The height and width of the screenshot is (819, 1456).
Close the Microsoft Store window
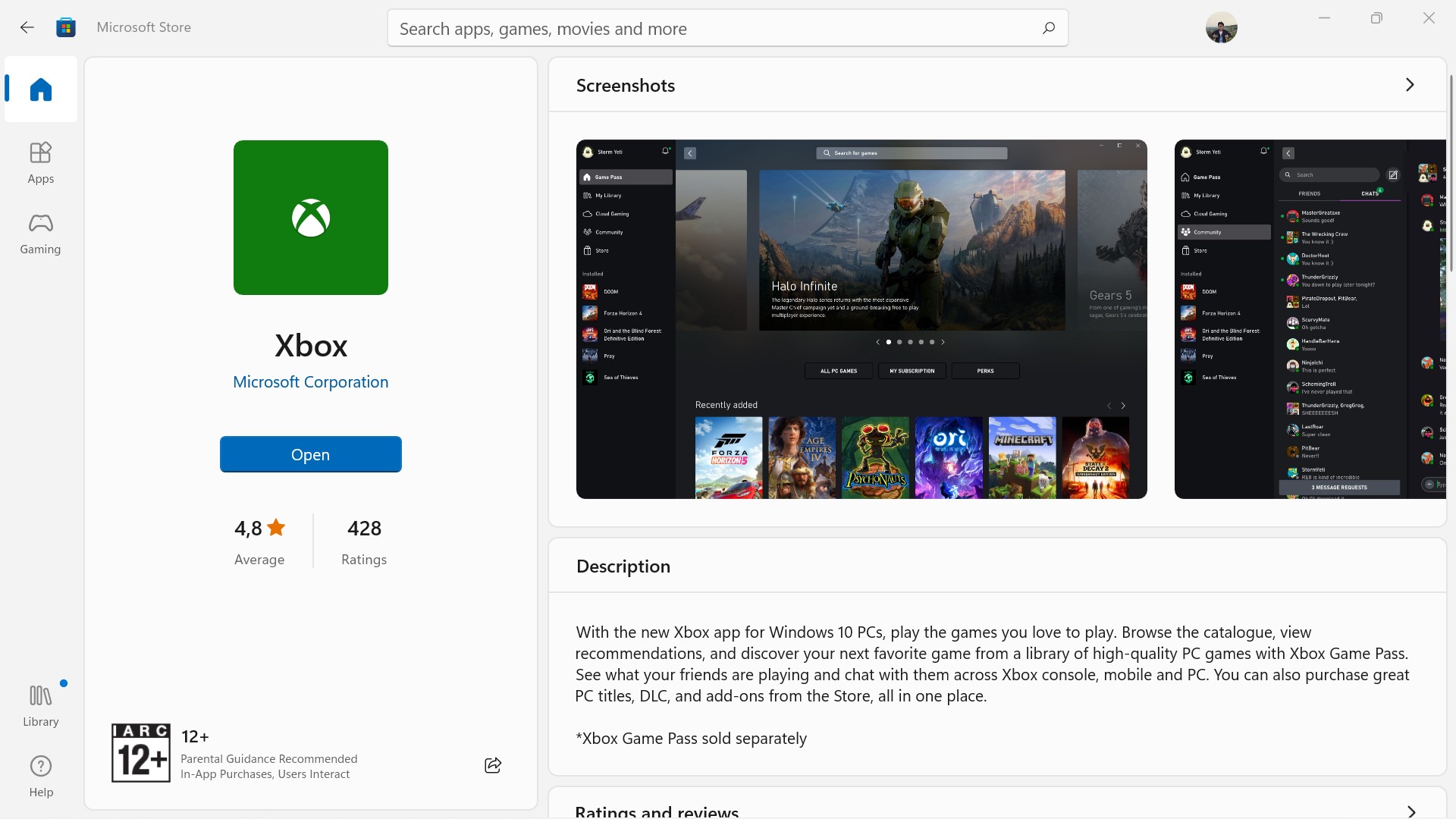(x=1429, y=18)
